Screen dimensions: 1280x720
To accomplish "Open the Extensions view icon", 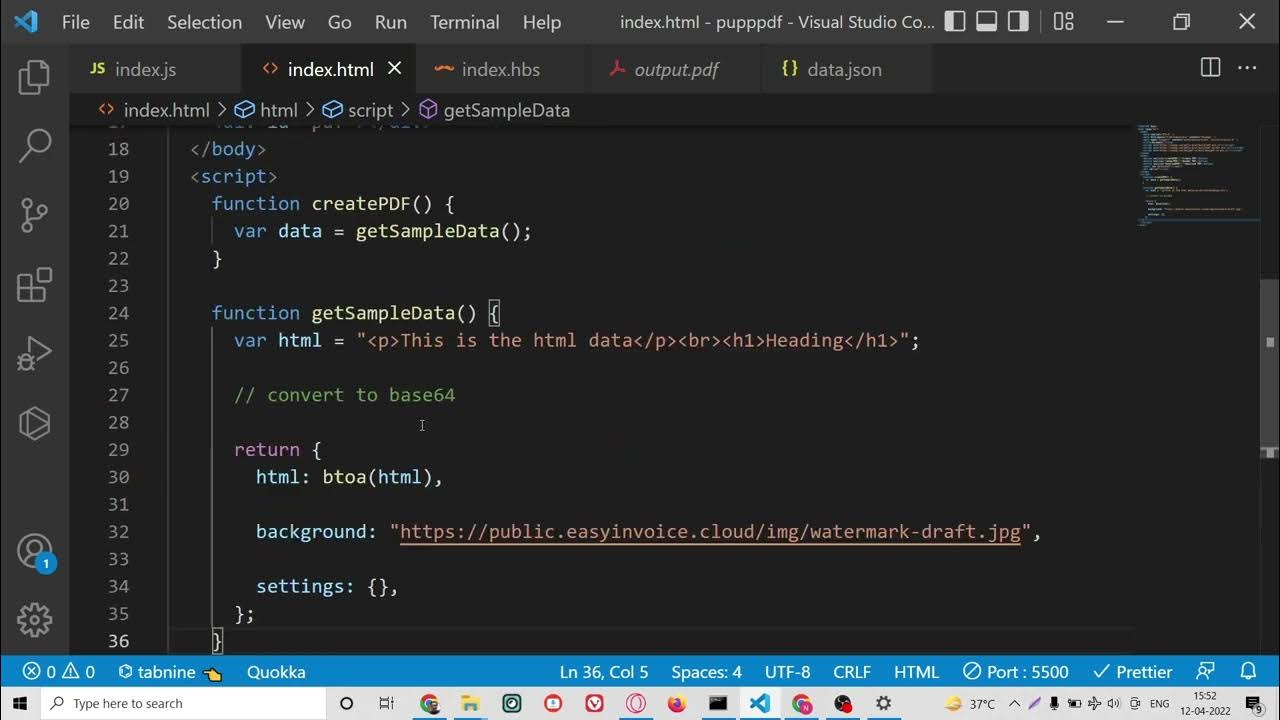I will [x=34, y=285].
